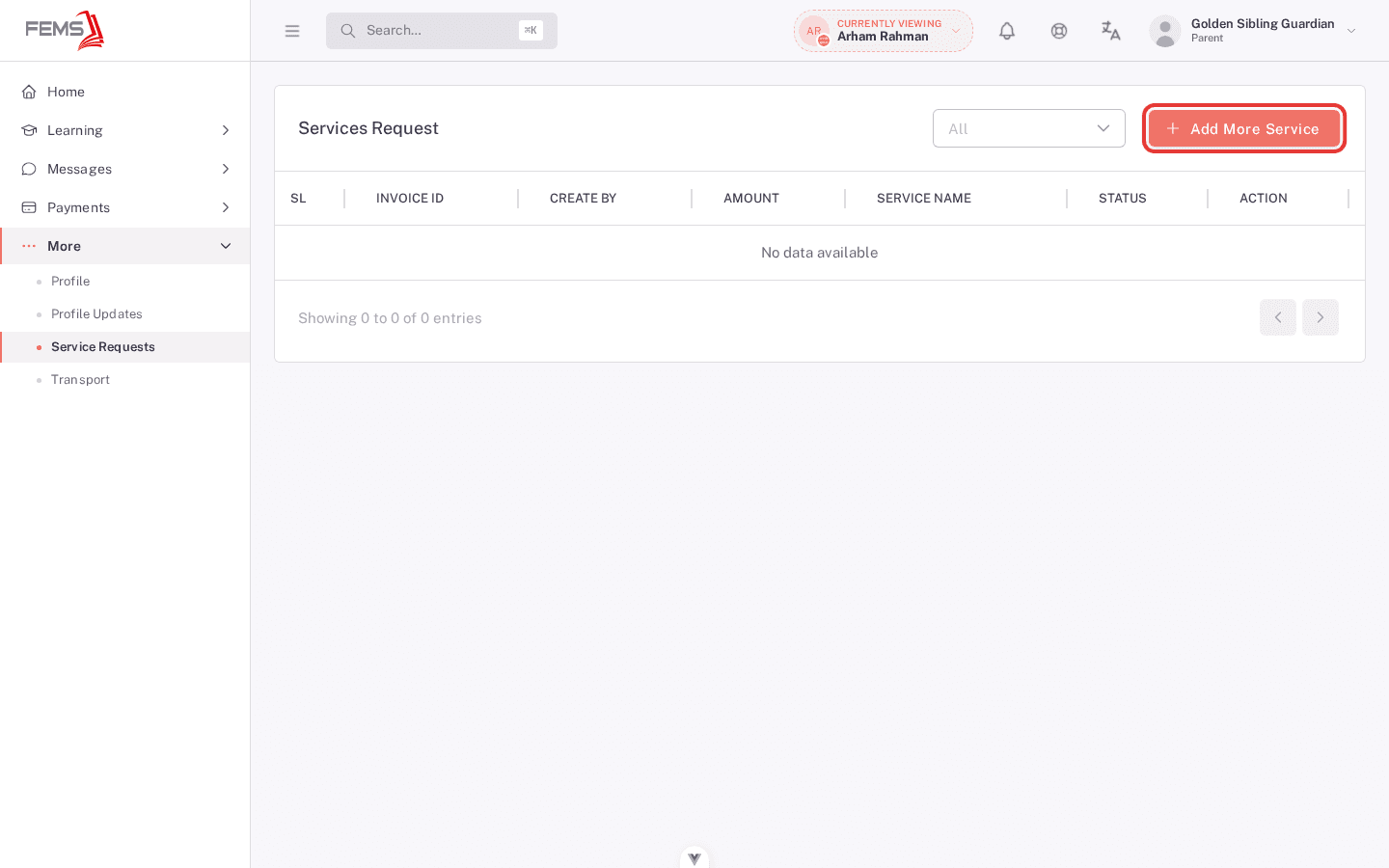Screen dimensions: 1389x868
Task: Focus the Search input field
Action: click(442, 31)
